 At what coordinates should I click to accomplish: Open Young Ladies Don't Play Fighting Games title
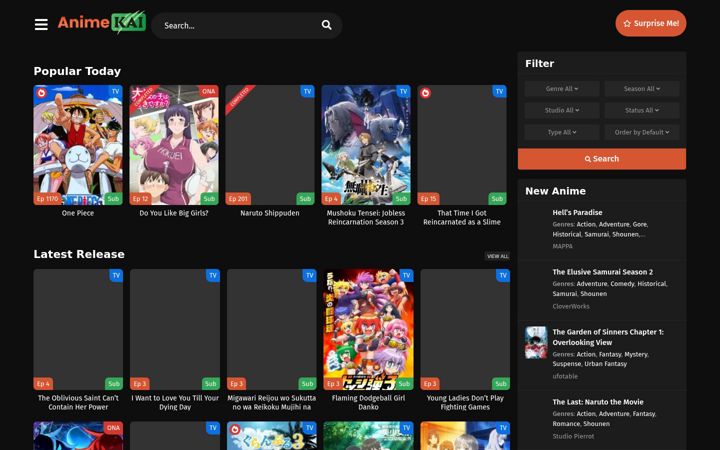pyautogui.click(x=465, y=403)
